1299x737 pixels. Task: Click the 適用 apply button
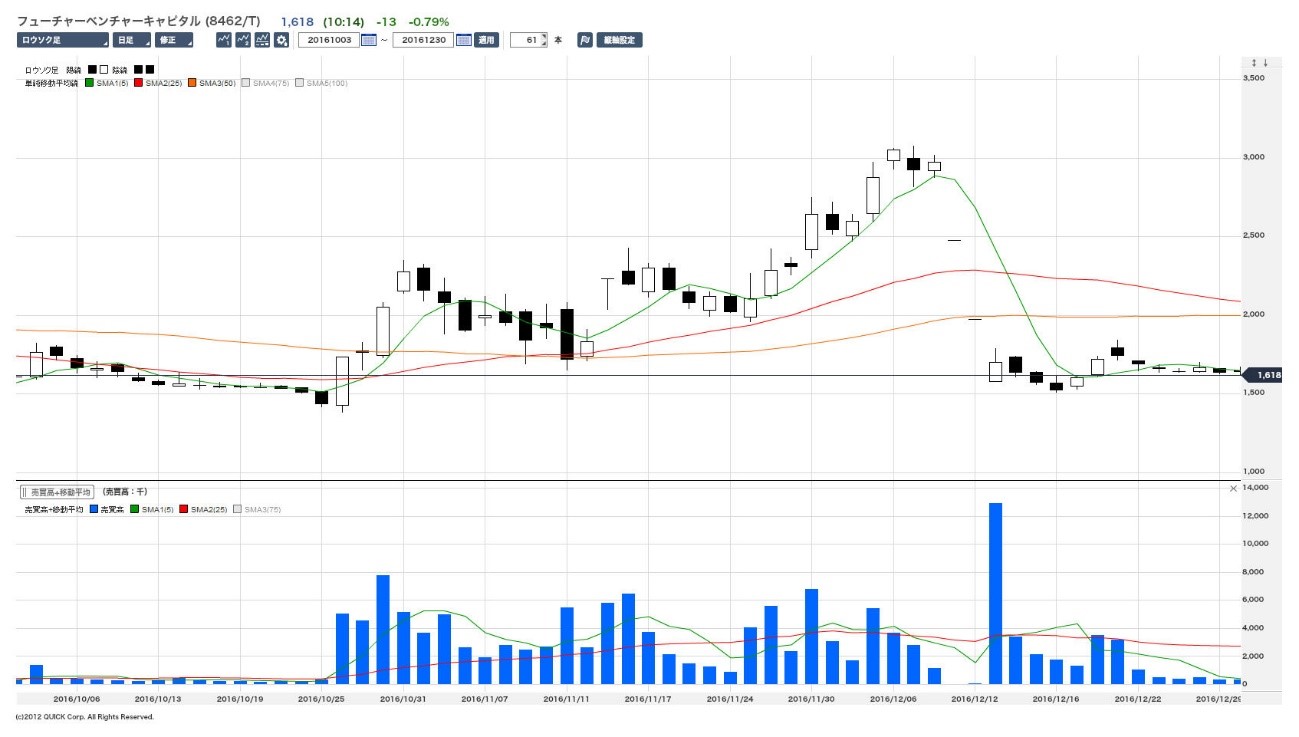point(486,40)
